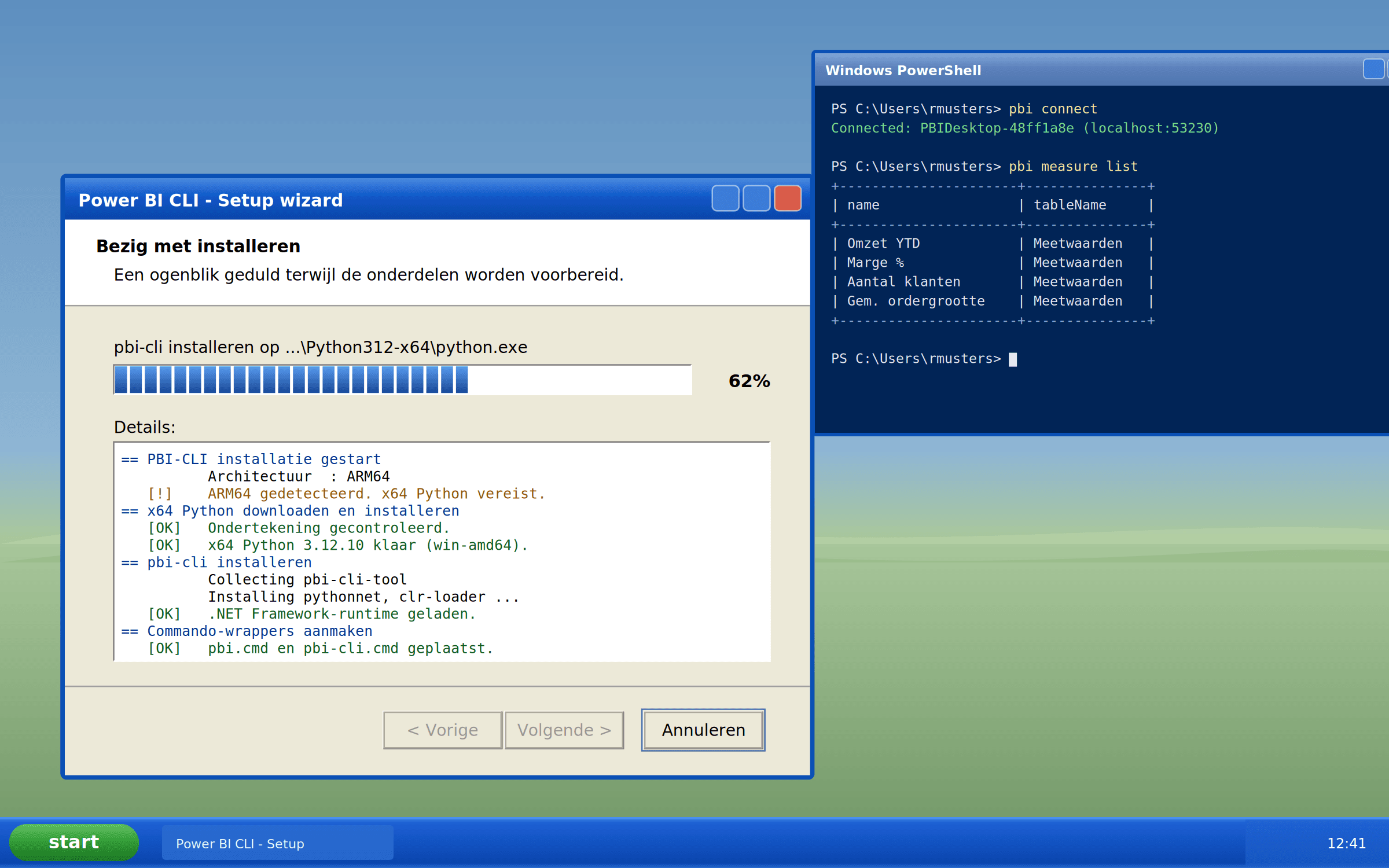Click 'Meetwaarden' in the Gem. ordergrootte row

pos(1078,301)
